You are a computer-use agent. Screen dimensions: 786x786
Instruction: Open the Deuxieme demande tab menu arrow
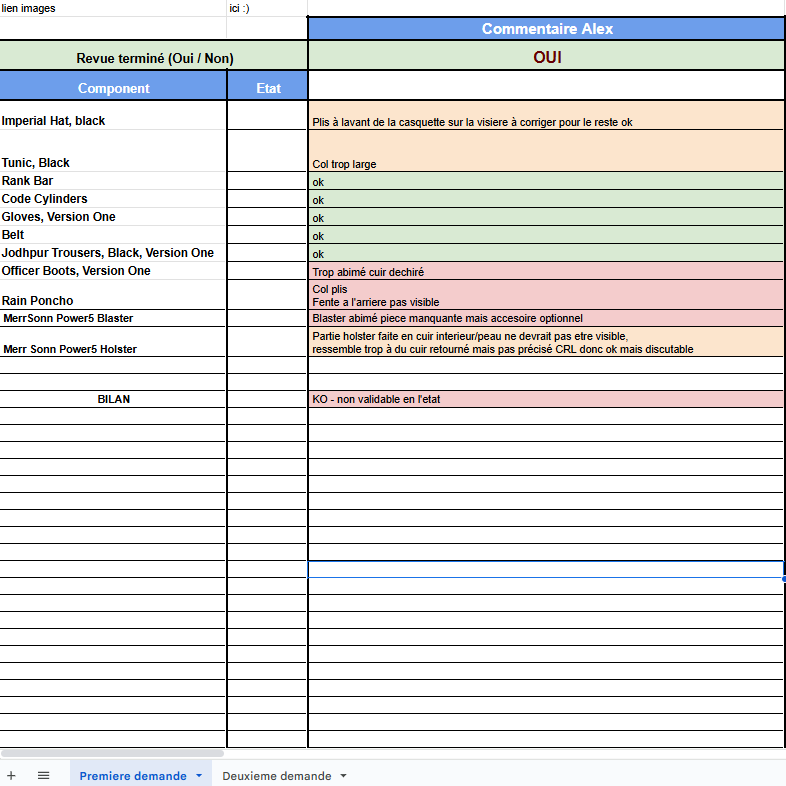pos(343,776)
